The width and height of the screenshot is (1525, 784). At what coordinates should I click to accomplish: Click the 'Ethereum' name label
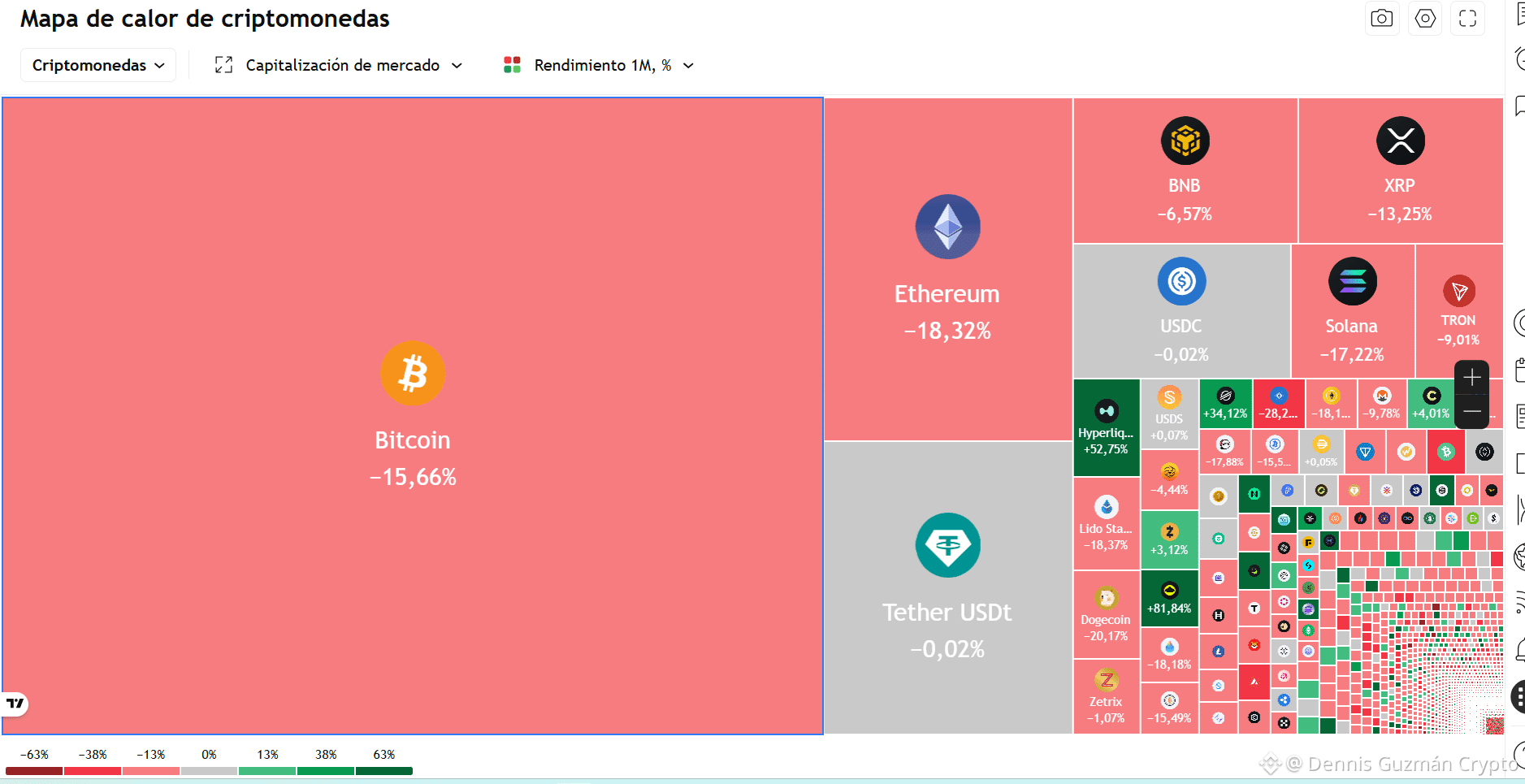[947, 294]
